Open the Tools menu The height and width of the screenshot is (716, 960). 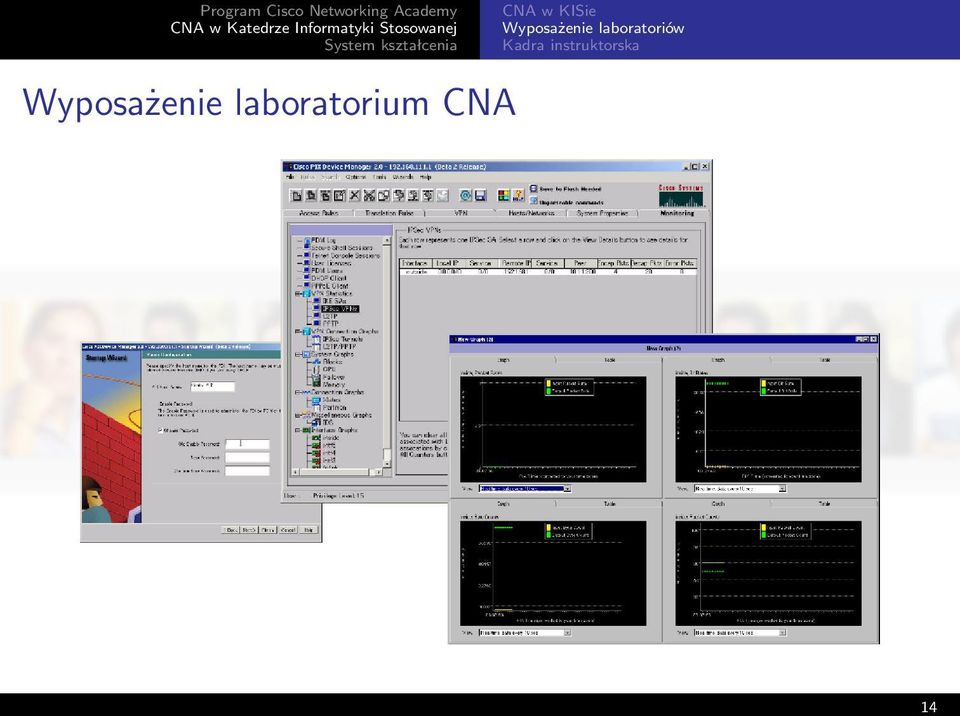(380, 177)
